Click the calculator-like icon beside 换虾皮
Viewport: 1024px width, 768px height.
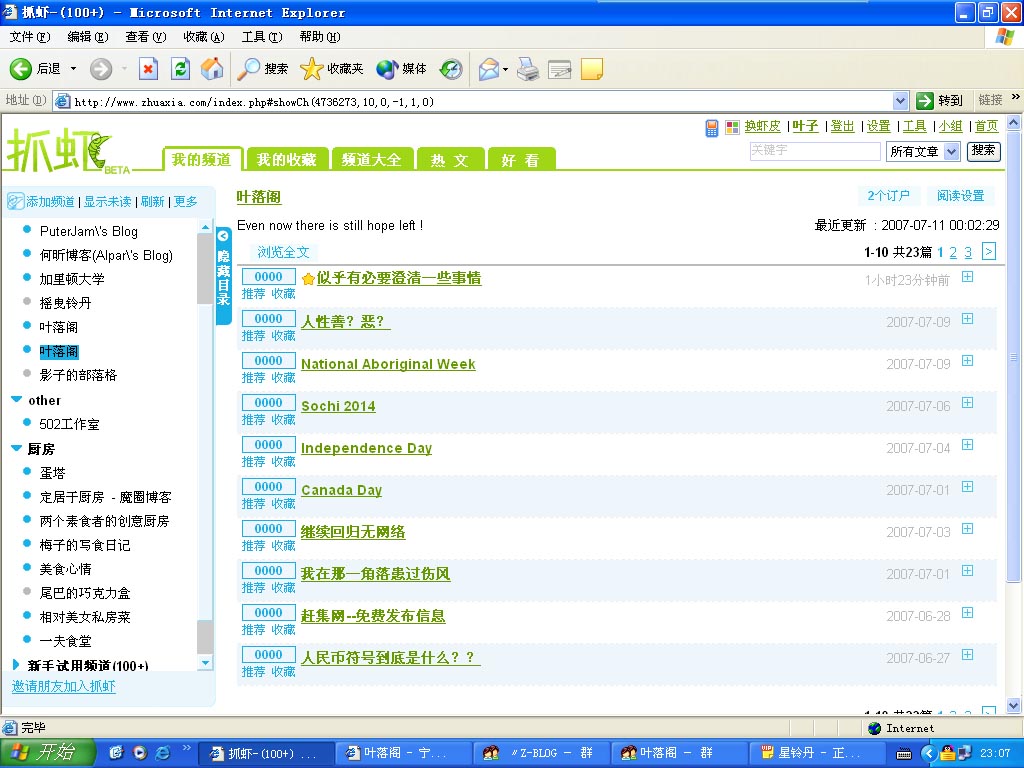(x=712, y=128)
